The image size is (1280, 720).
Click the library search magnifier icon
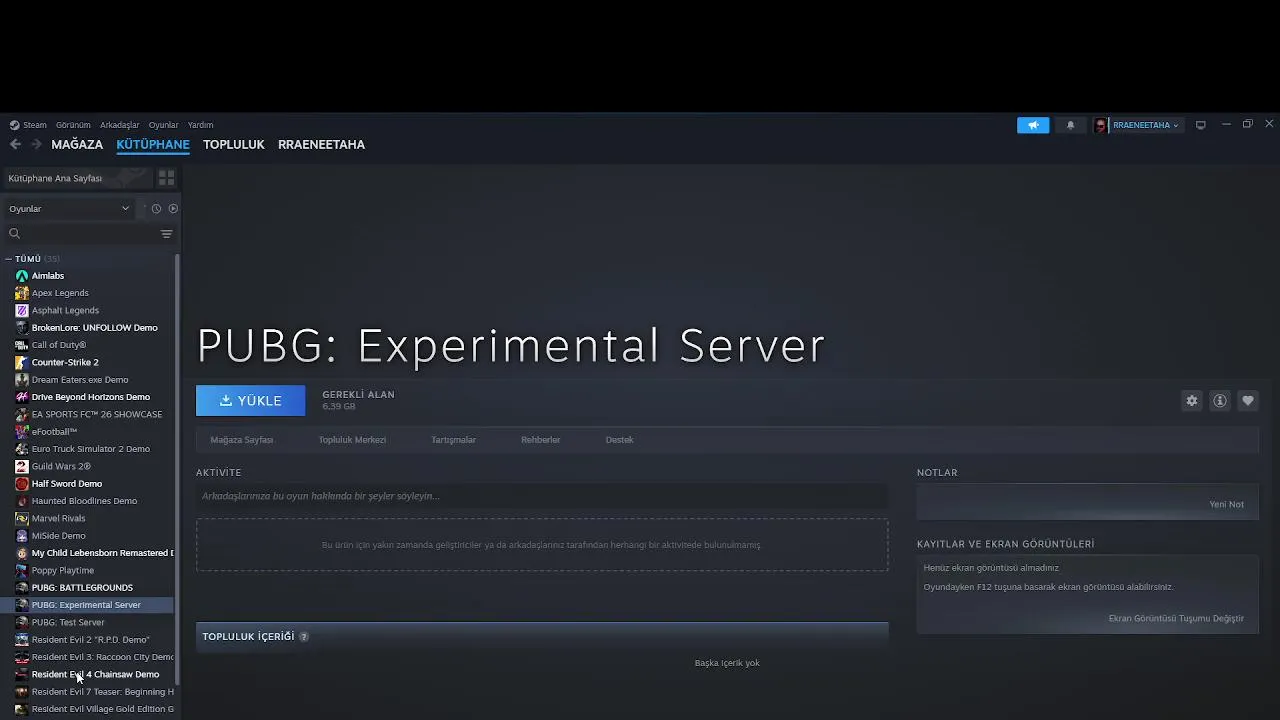(x=14, y=234)
